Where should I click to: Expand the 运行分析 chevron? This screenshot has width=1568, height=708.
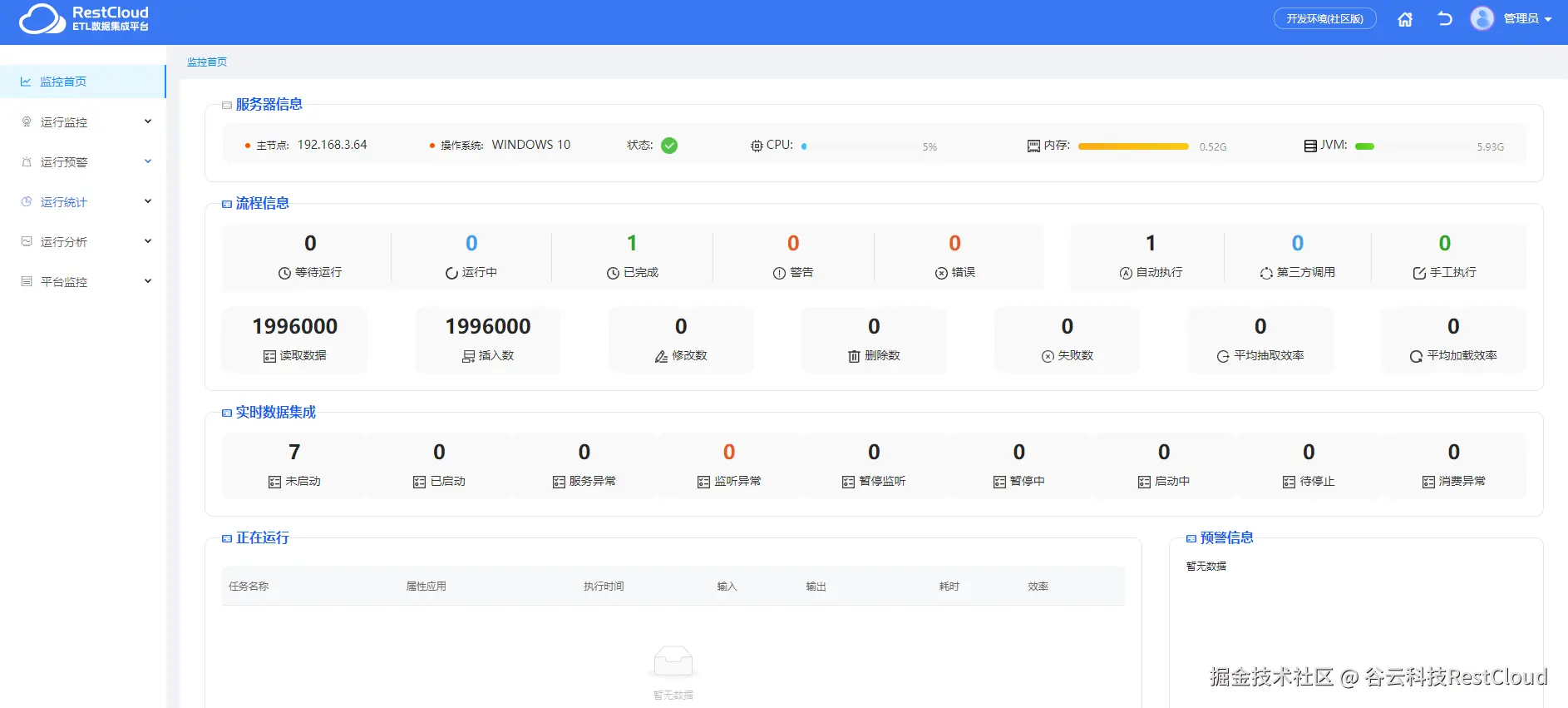coord(148,241)
